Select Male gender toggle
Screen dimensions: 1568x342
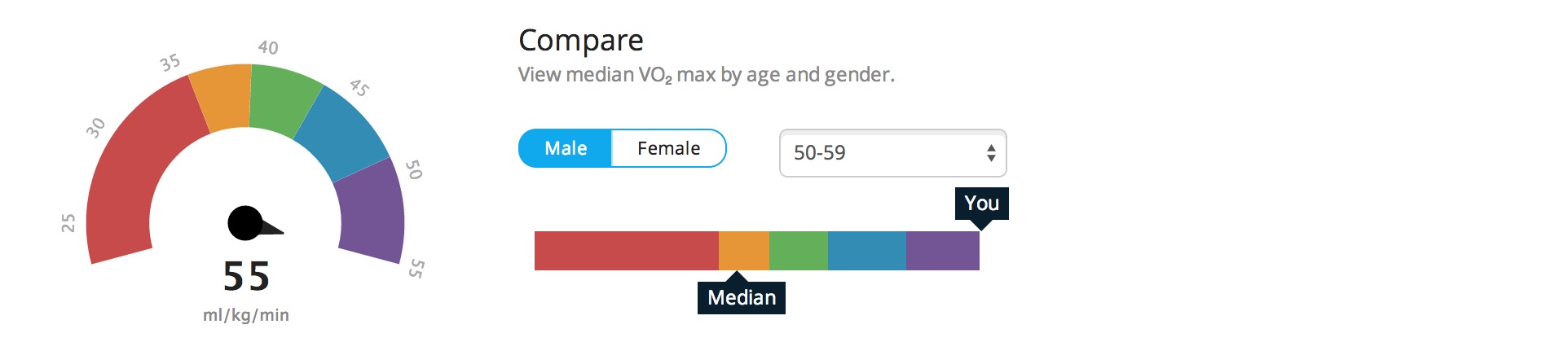click(565, 148)
